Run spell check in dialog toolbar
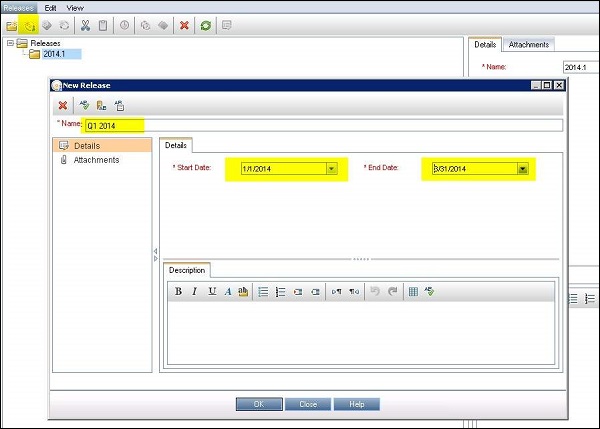The image size is (600, 429). [82, 105]
